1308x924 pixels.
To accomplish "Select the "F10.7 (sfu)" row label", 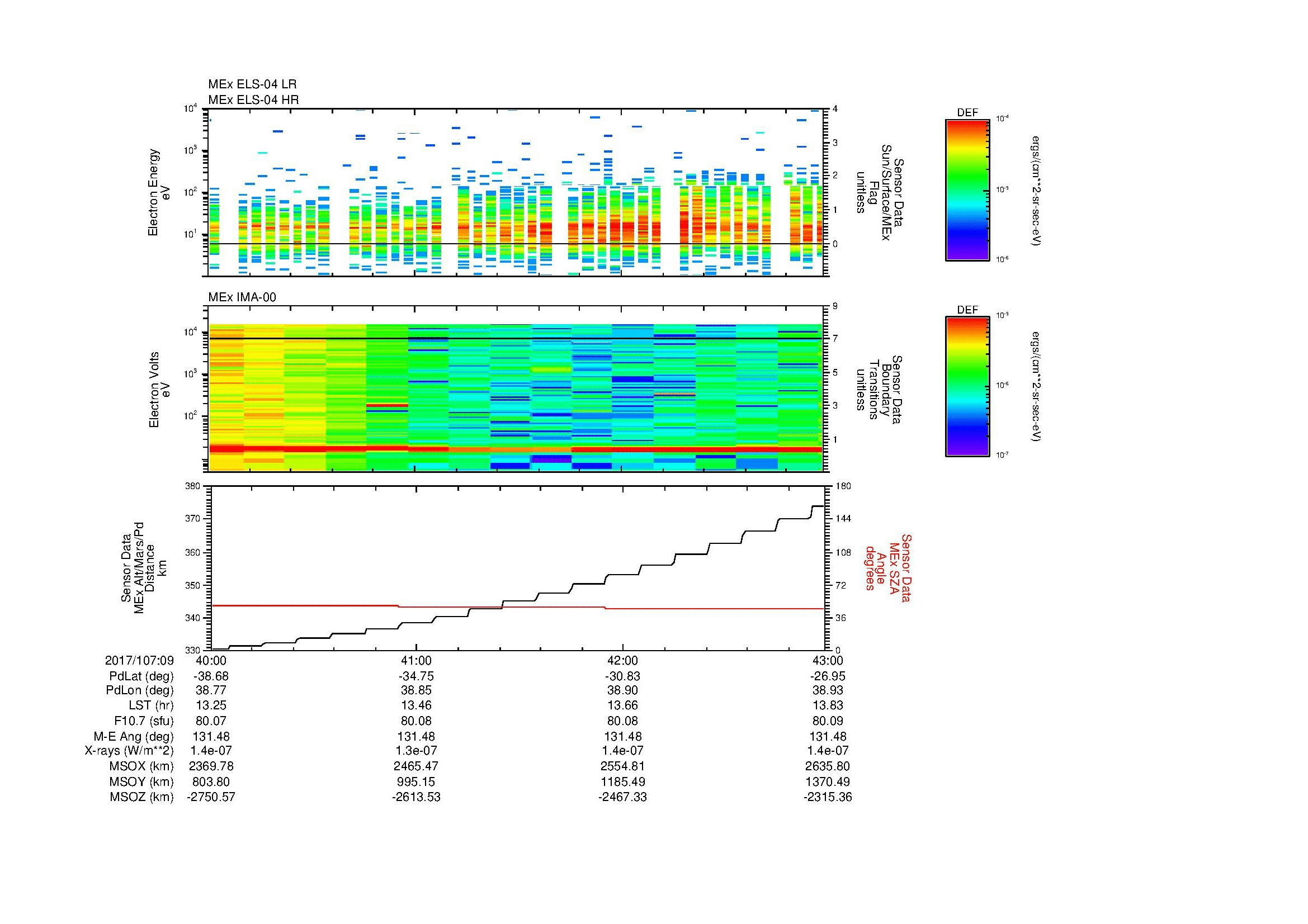I will pyautogui.click(x=144, y=721).
